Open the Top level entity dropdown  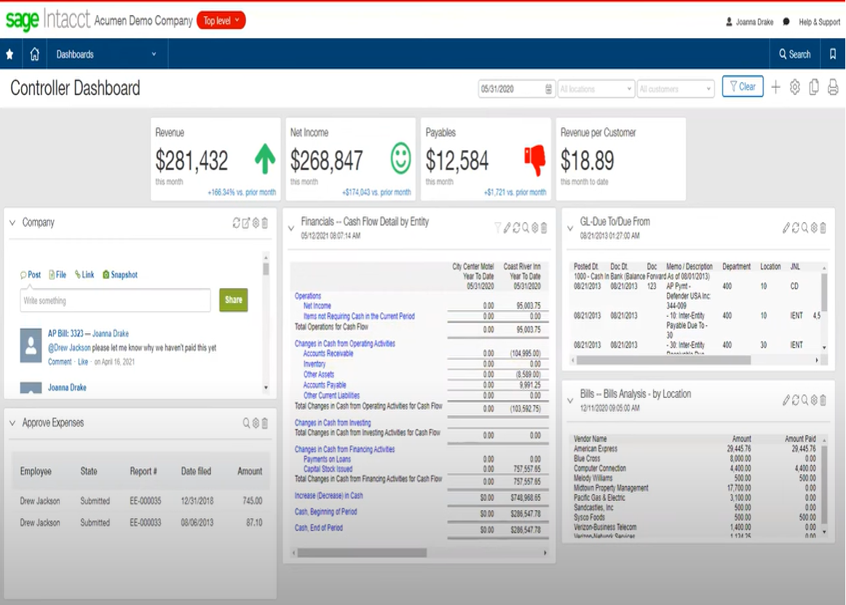(221, 21)
